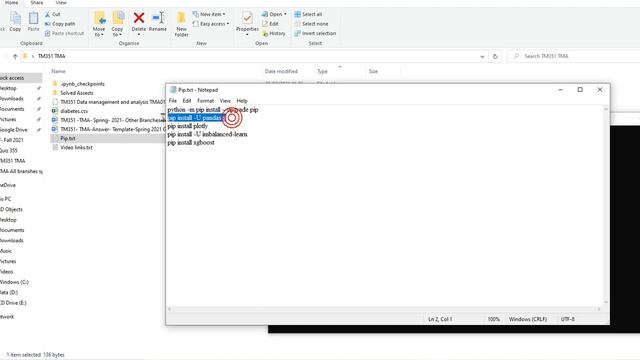Image resolution: width=640 pixels, height=360 pixels.
Task: Open Music in navigation pane
Action: pyautogui.click(x=6, y=251)
